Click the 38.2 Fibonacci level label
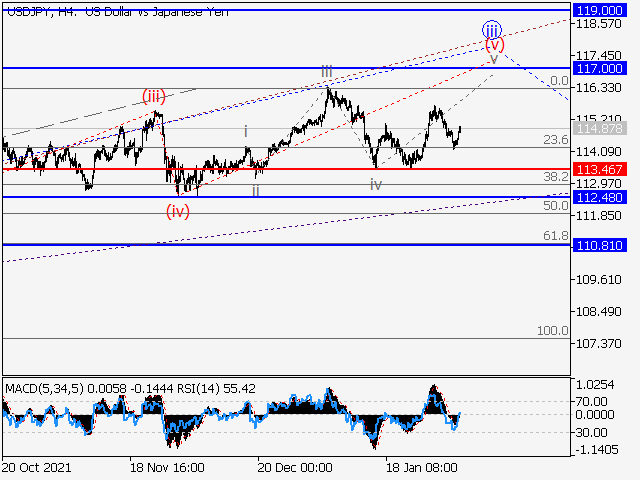 (556, 177)
